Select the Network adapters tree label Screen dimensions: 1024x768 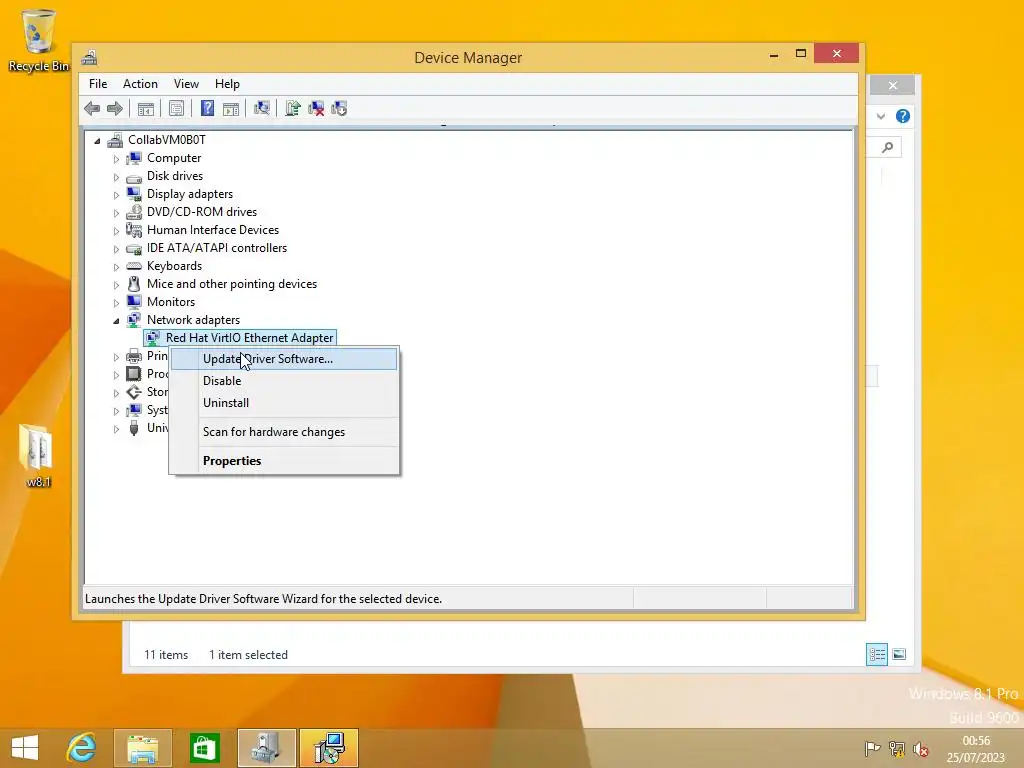pyautogui.click(x=193, y=320)
